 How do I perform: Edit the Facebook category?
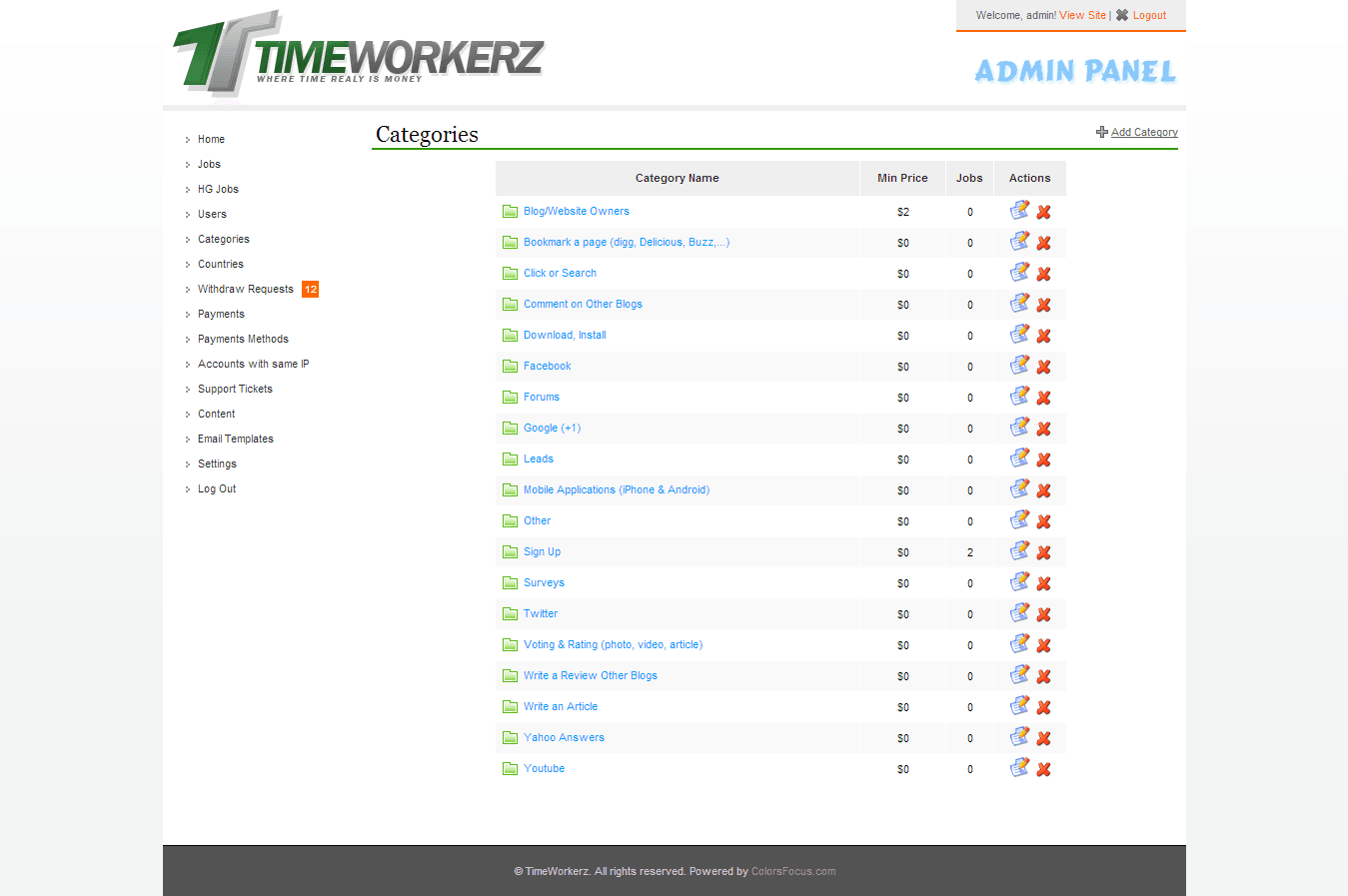1019,366
